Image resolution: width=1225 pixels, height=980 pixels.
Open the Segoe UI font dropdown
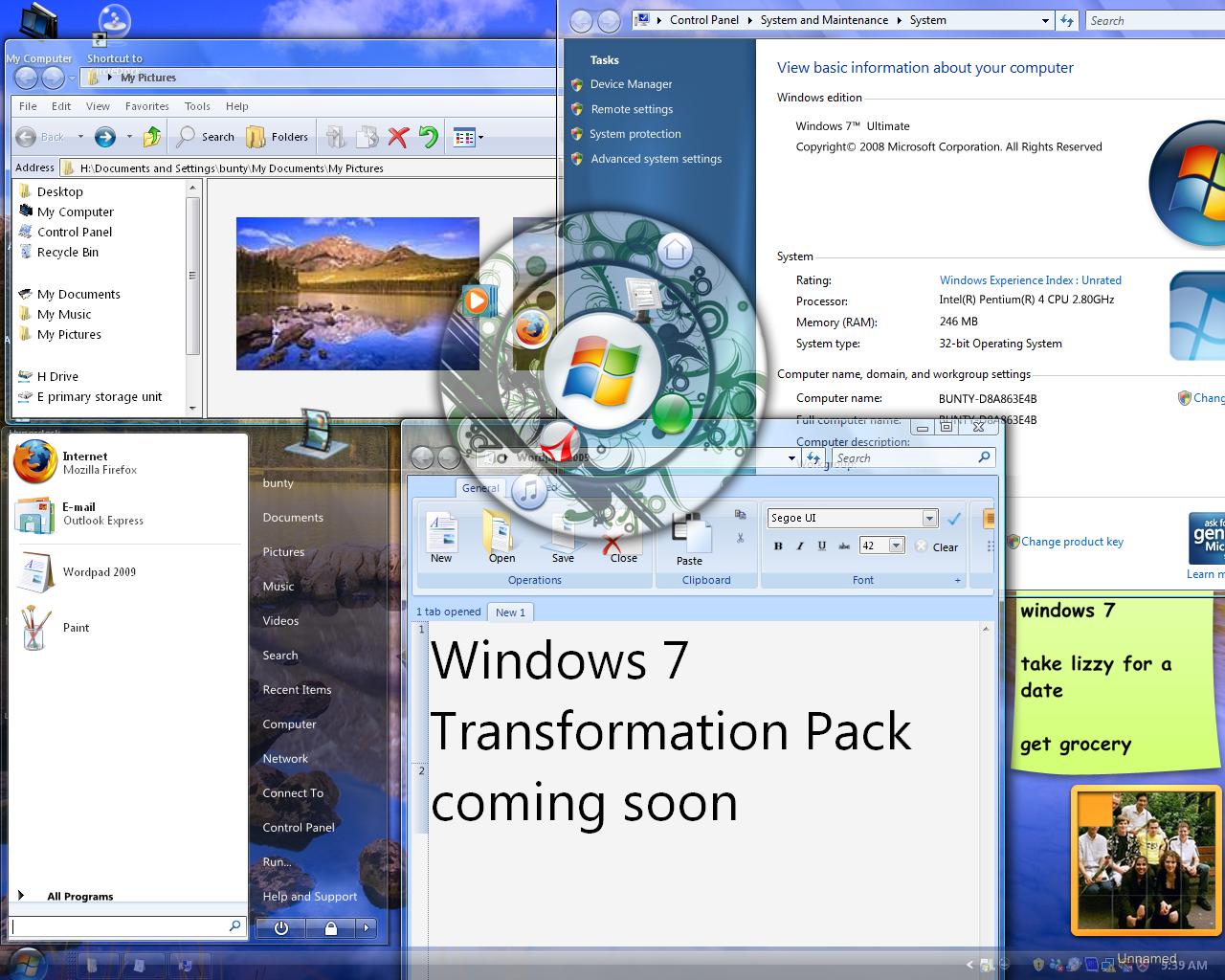click(x=928, y=518)
